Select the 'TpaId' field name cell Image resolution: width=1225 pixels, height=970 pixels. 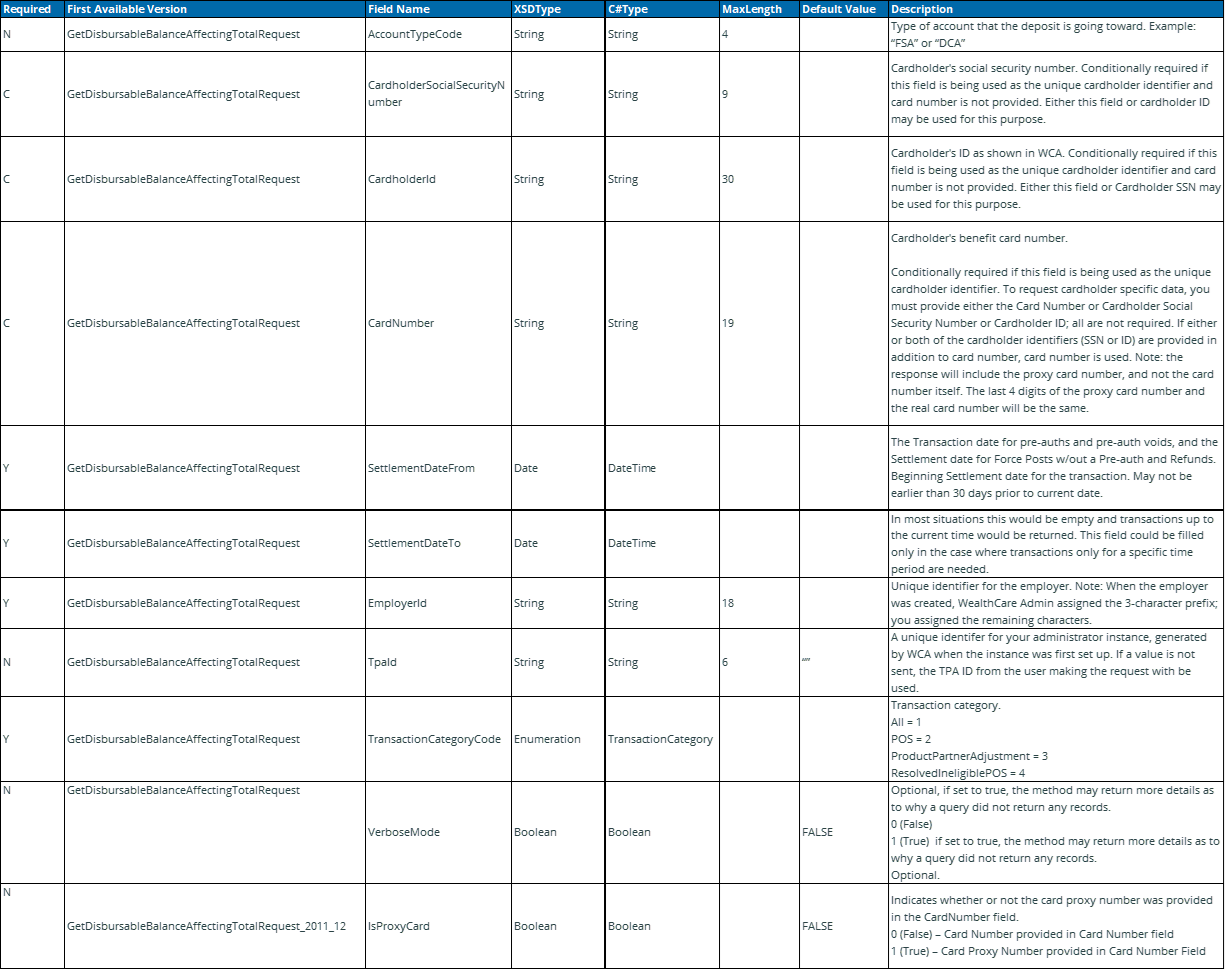(x=437, y=662)
